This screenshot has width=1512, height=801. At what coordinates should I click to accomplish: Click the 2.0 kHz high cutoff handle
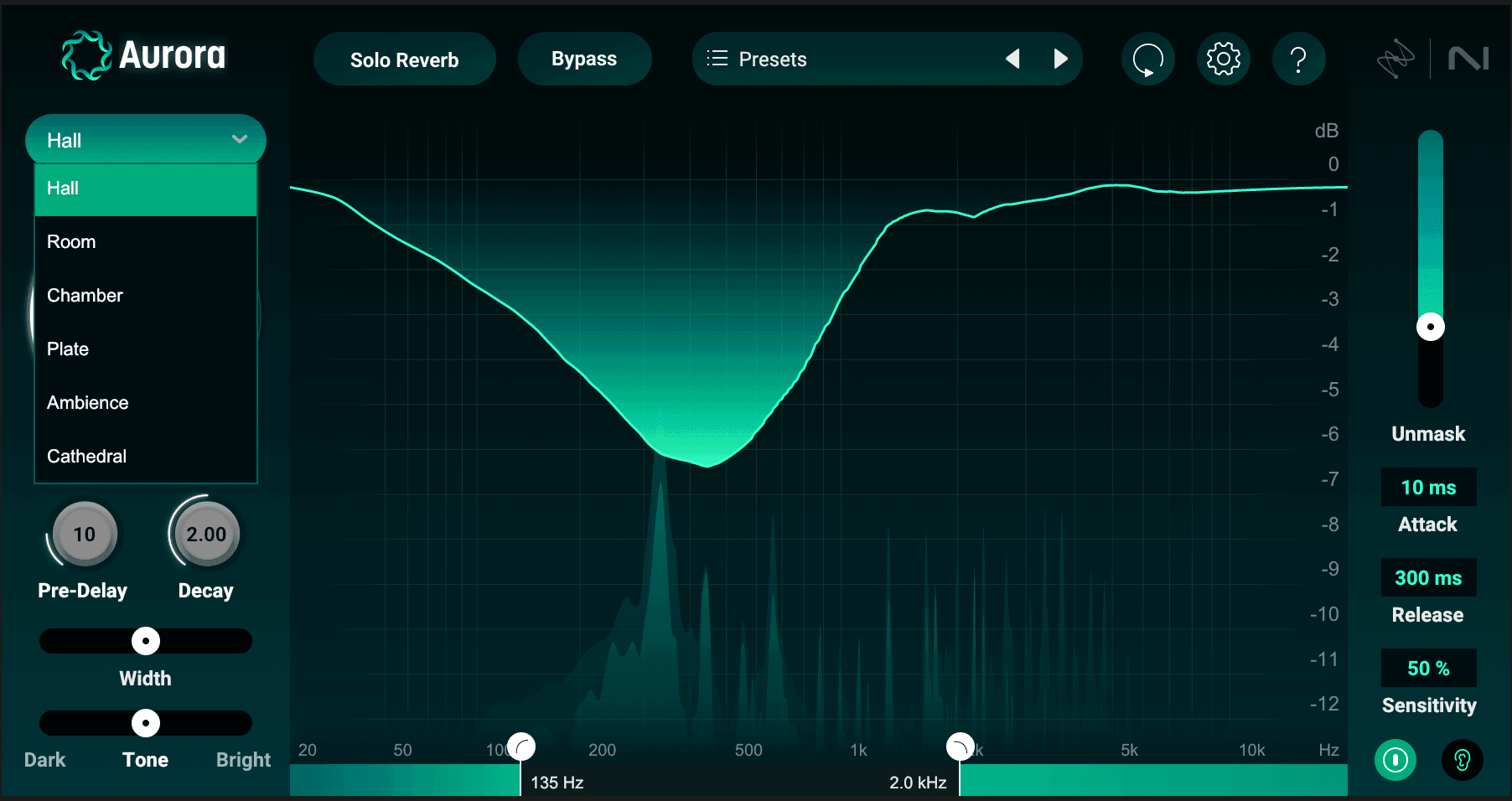960,747
